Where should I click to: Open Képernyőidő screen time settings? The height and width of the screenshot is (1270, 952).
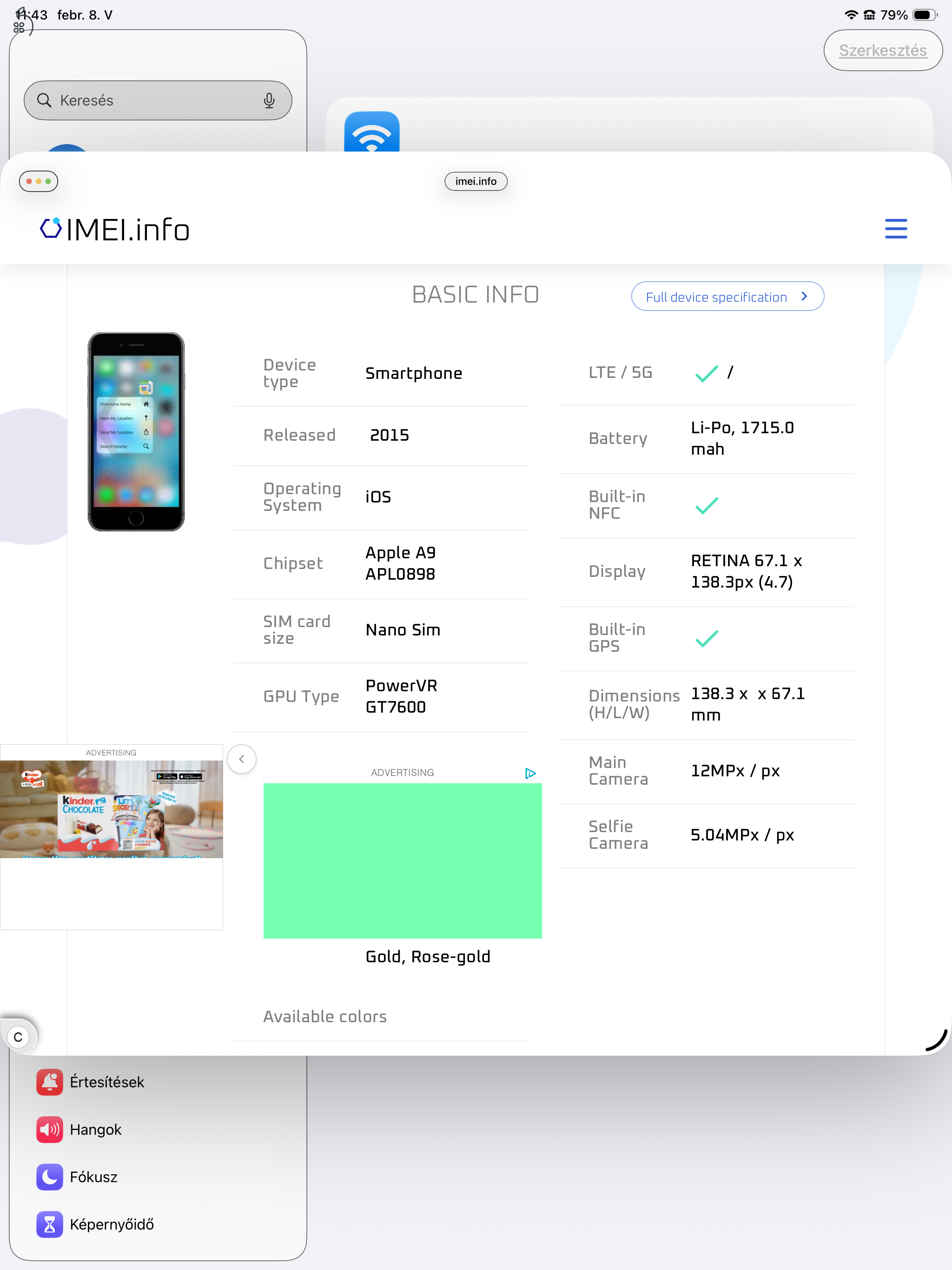(x=112, y=1224)
